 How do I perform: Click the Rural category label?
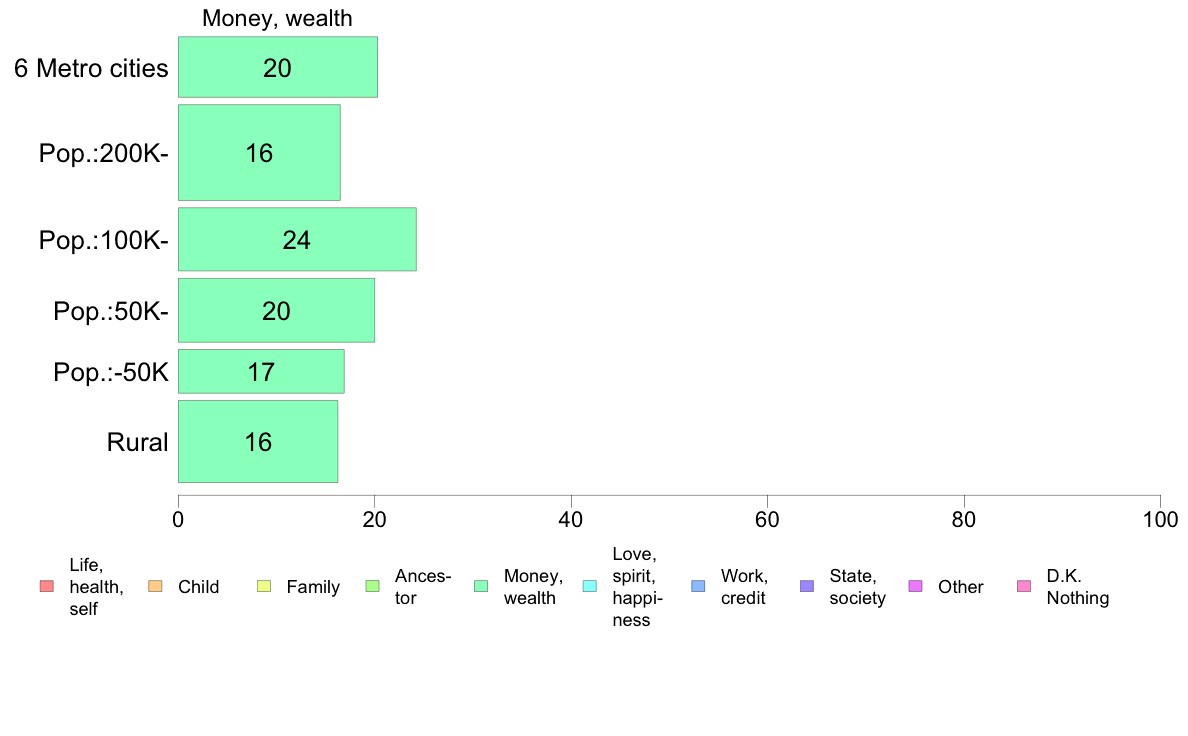coord(137,442)
